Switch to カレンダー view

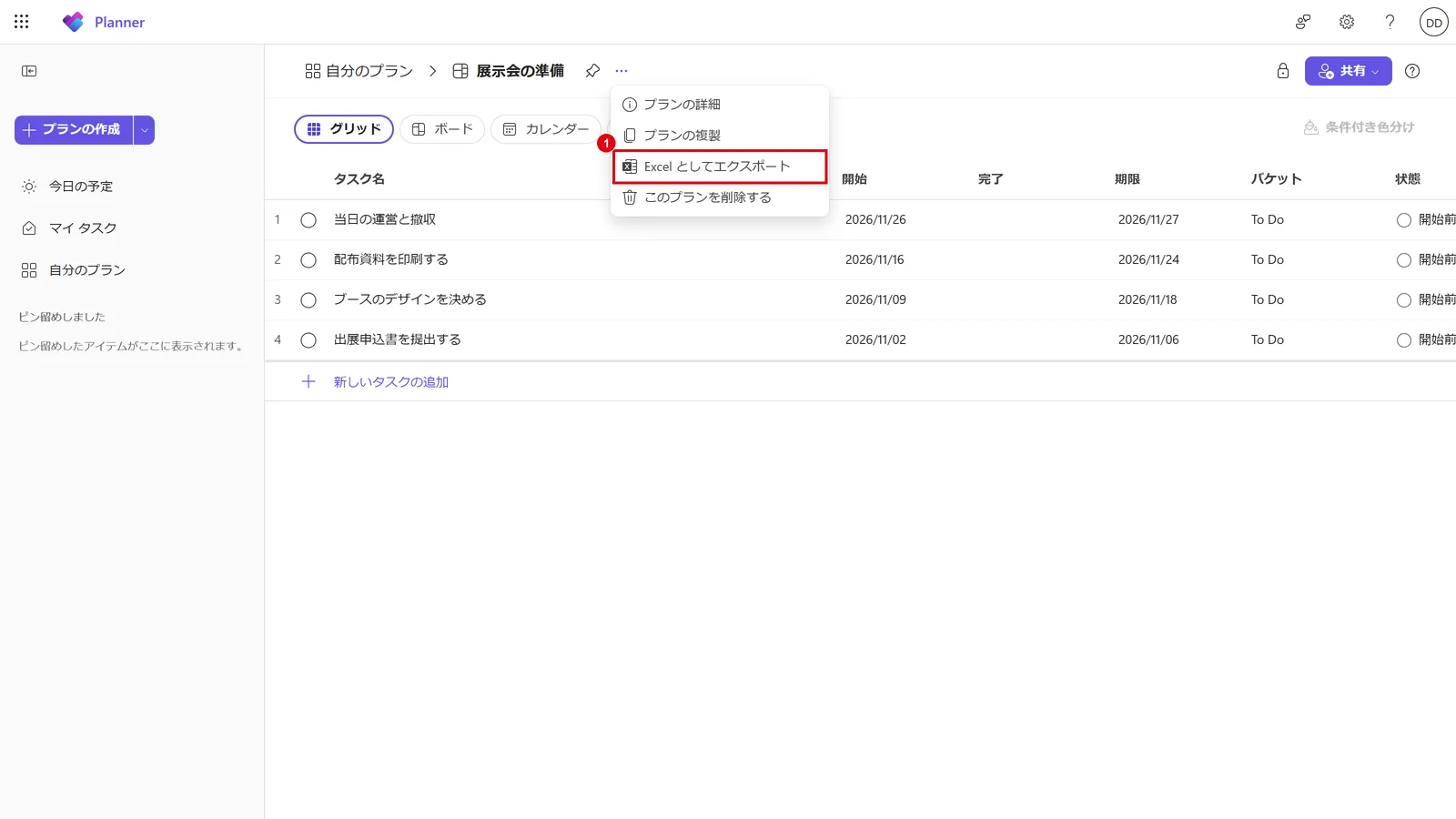click(546, 129)
